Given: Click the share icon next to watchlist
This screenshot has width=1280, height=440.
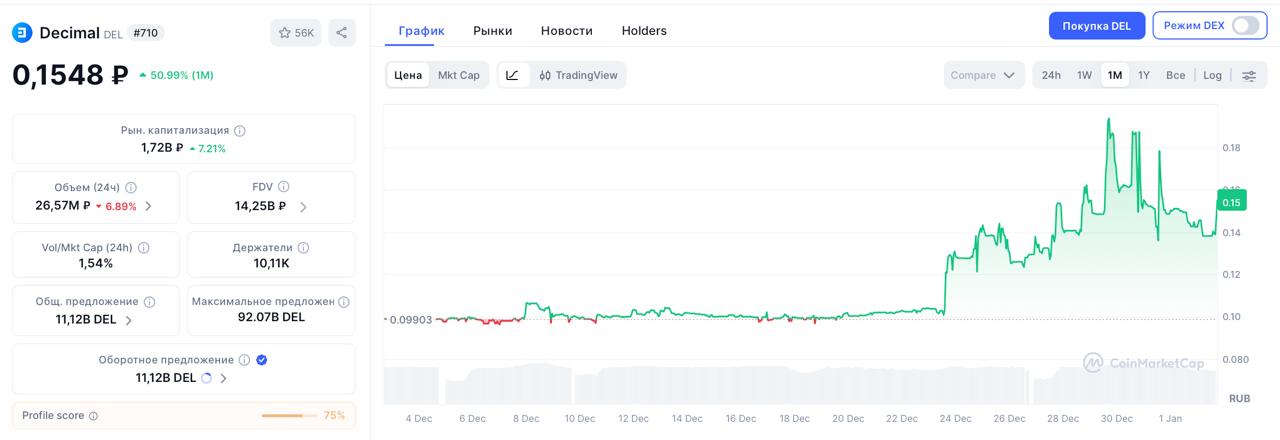Looking at the screenshot, I should (341, 33).
